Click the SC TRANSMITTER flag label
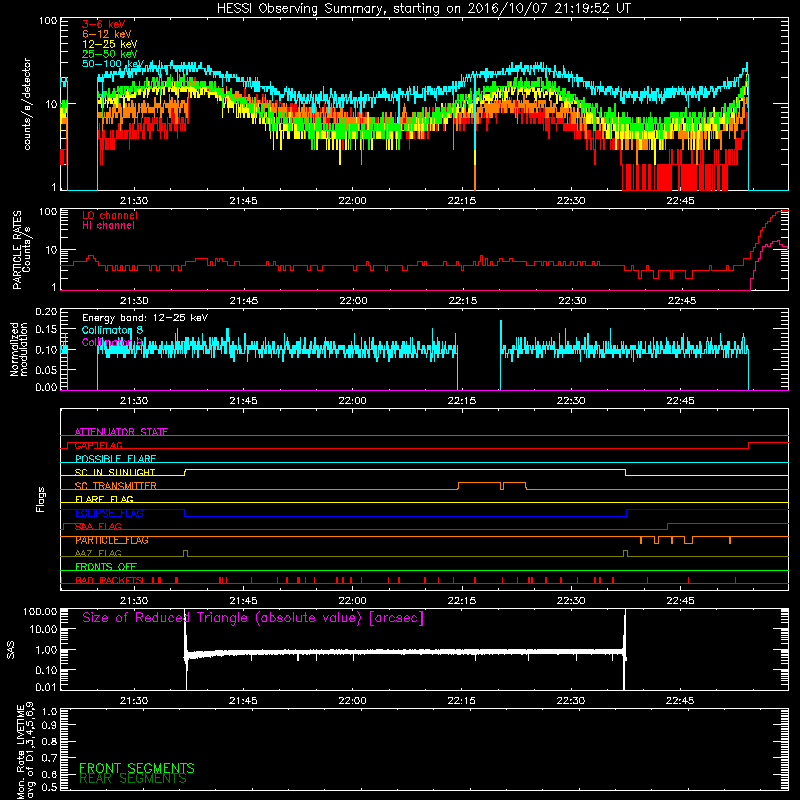This screenshot has height=800, width=800. click(x=116, y=486)
